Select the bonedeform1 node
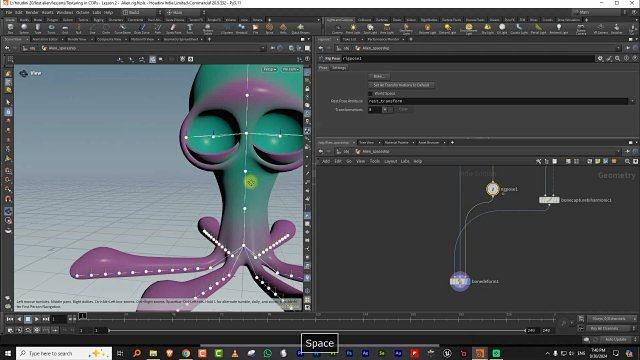Screen dimensions: 640x360 pyautogui.click(x=460, y=281)
